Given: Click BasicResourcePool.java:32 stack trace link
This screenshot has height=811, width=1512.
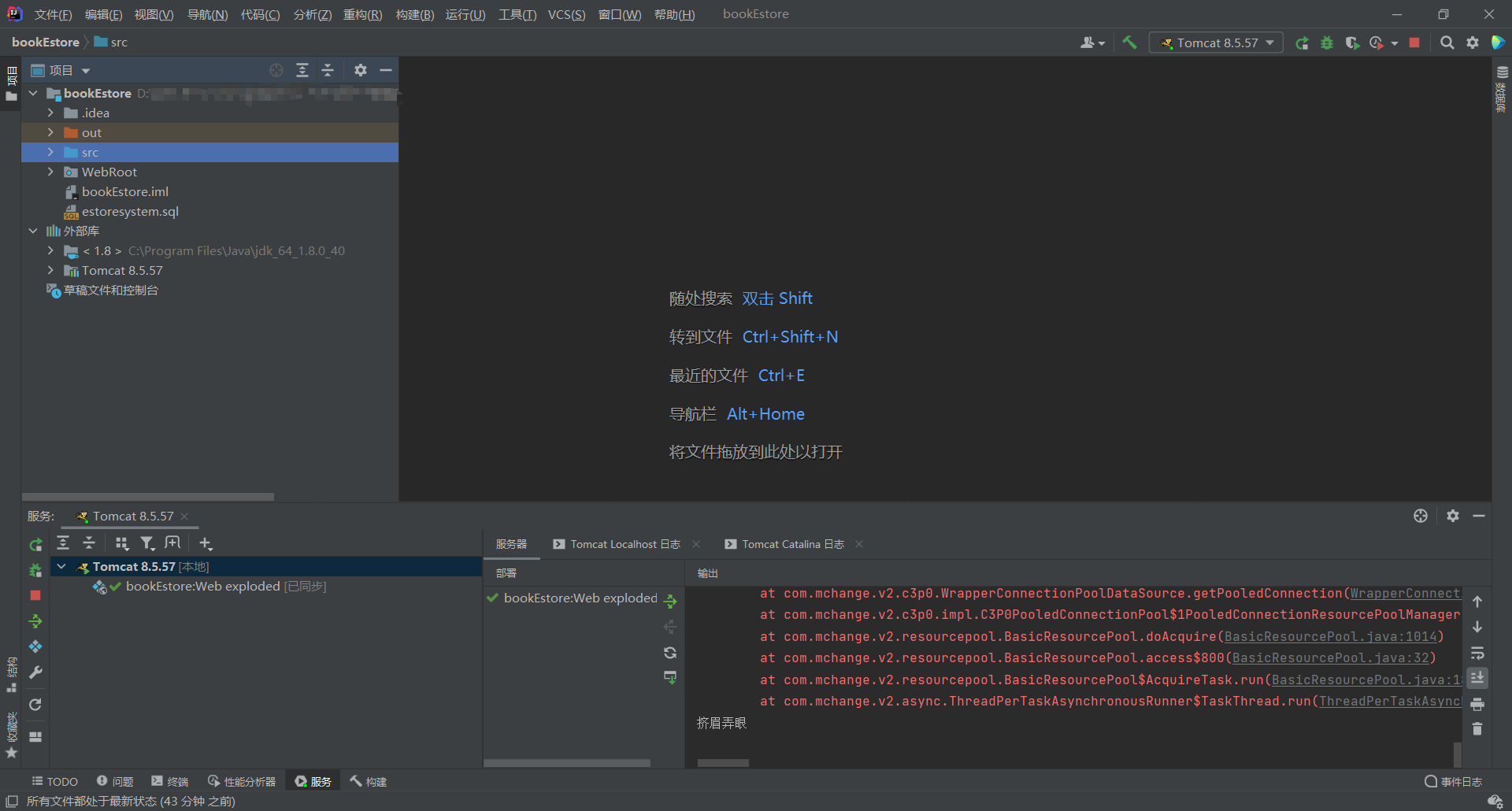Looking at the screenshot, I should click(x=1330, y=657).
